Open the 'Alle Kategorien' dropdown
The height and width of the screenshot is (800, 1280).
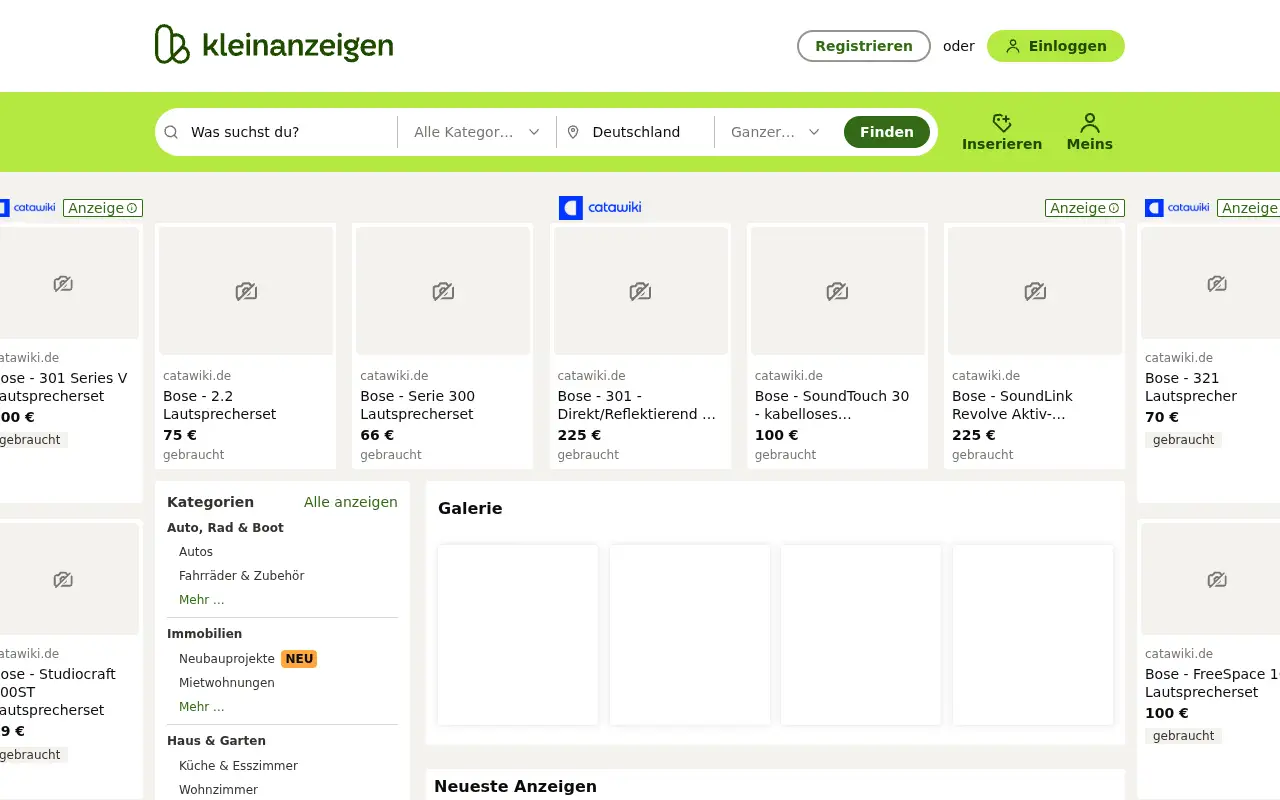coord(477,132)
